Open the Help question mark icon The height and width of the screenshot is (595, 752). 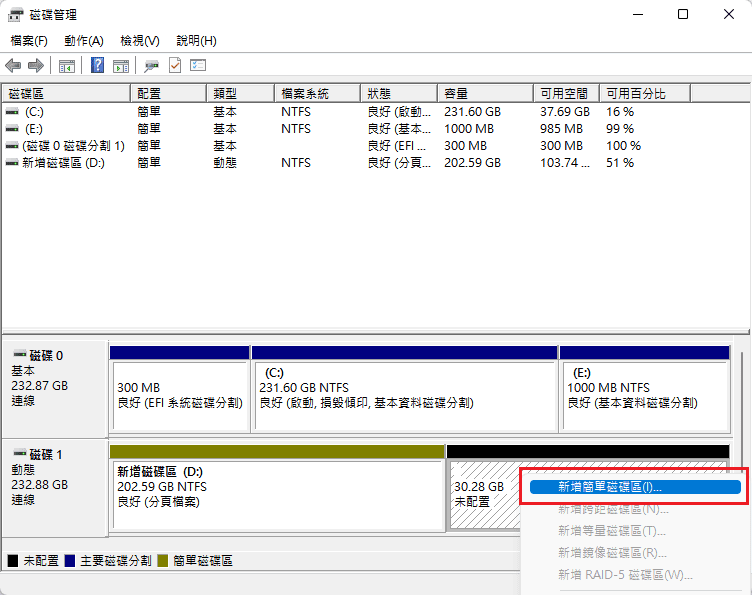click(x=97, y=65)
